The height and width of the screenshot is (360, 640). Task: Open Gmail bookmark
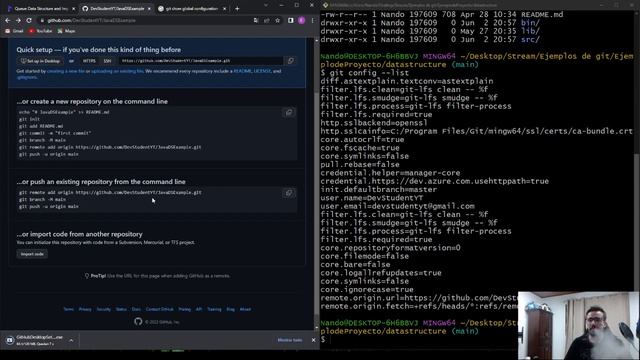tap(14, 31)
